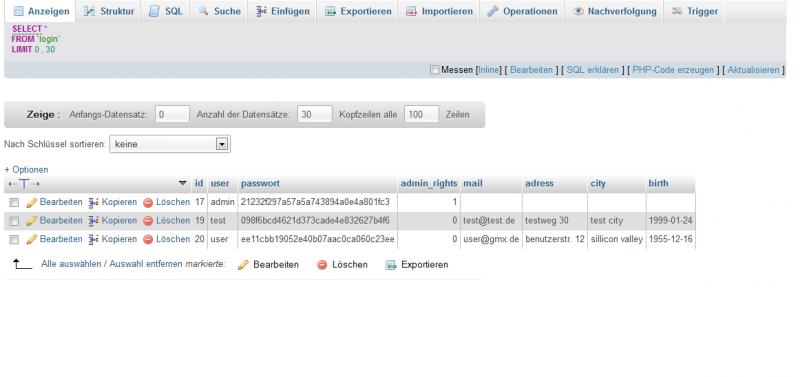Viewport: 800px width, 377px height.
Task: Click the sort triangle in table header
Action: click(183, 183)
